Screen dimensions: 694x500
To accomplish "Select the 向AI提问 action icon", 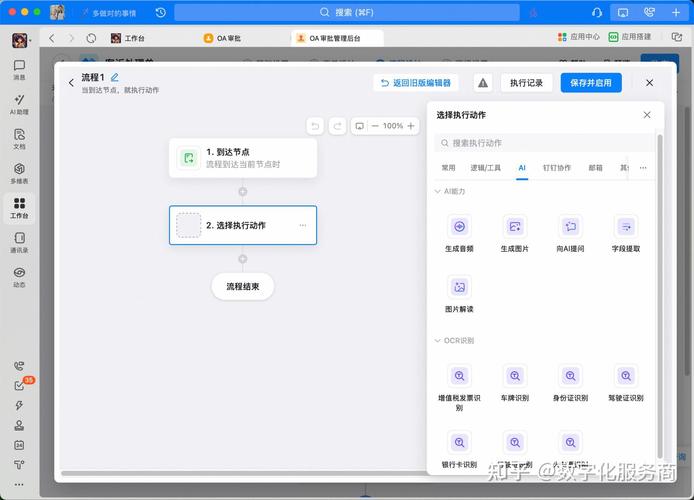I will tap(571, 227).
